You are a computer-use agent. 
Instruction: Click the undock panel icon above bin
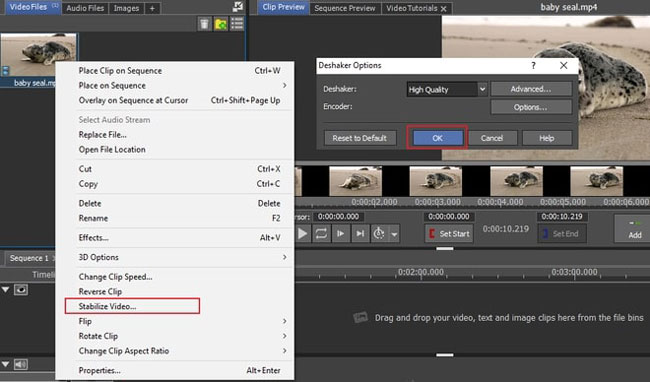238,6
